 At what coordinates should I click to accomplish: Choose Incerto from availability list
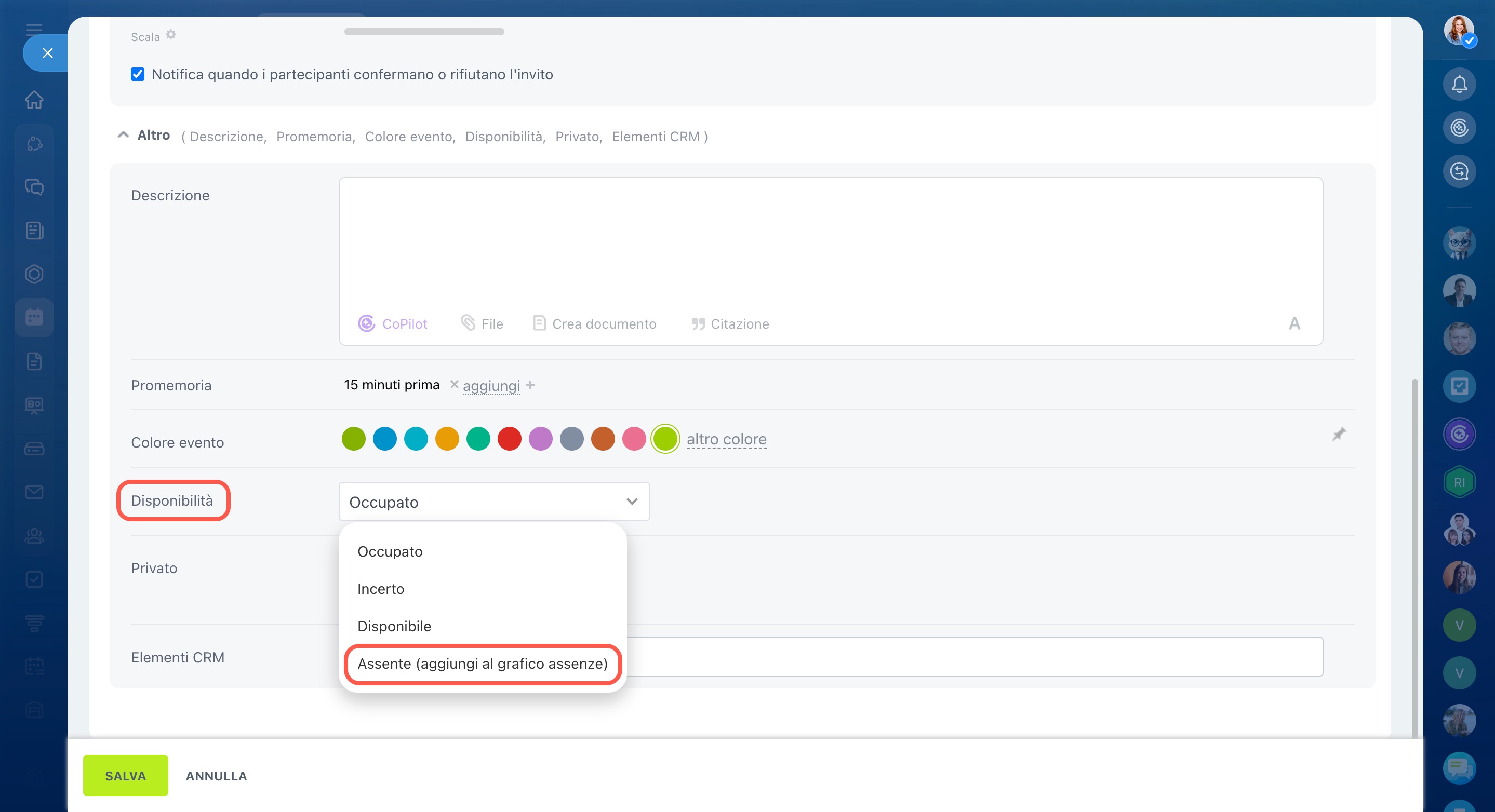click(381, 589)
